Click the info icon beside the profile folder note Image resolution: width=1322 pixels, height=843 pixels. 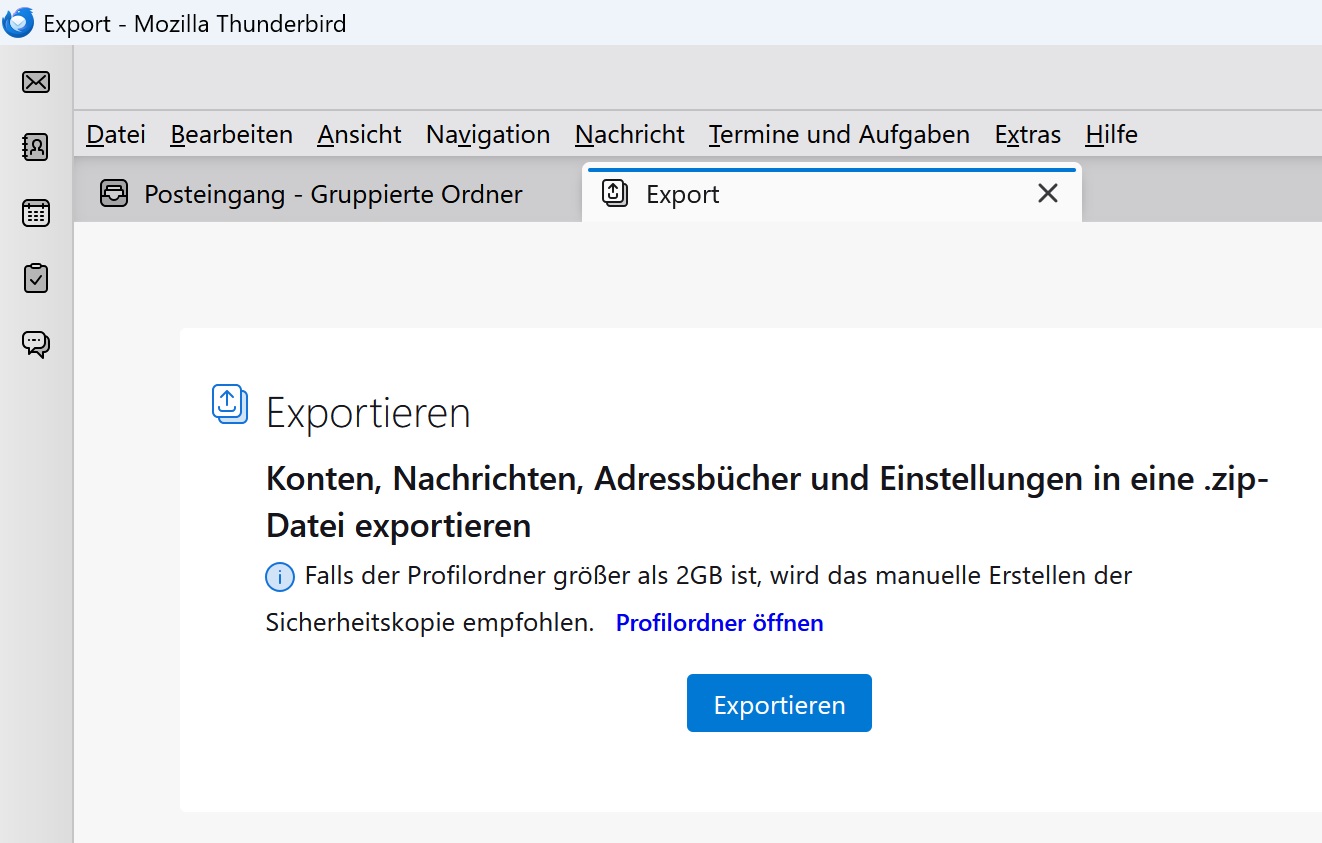coord(280,577)
